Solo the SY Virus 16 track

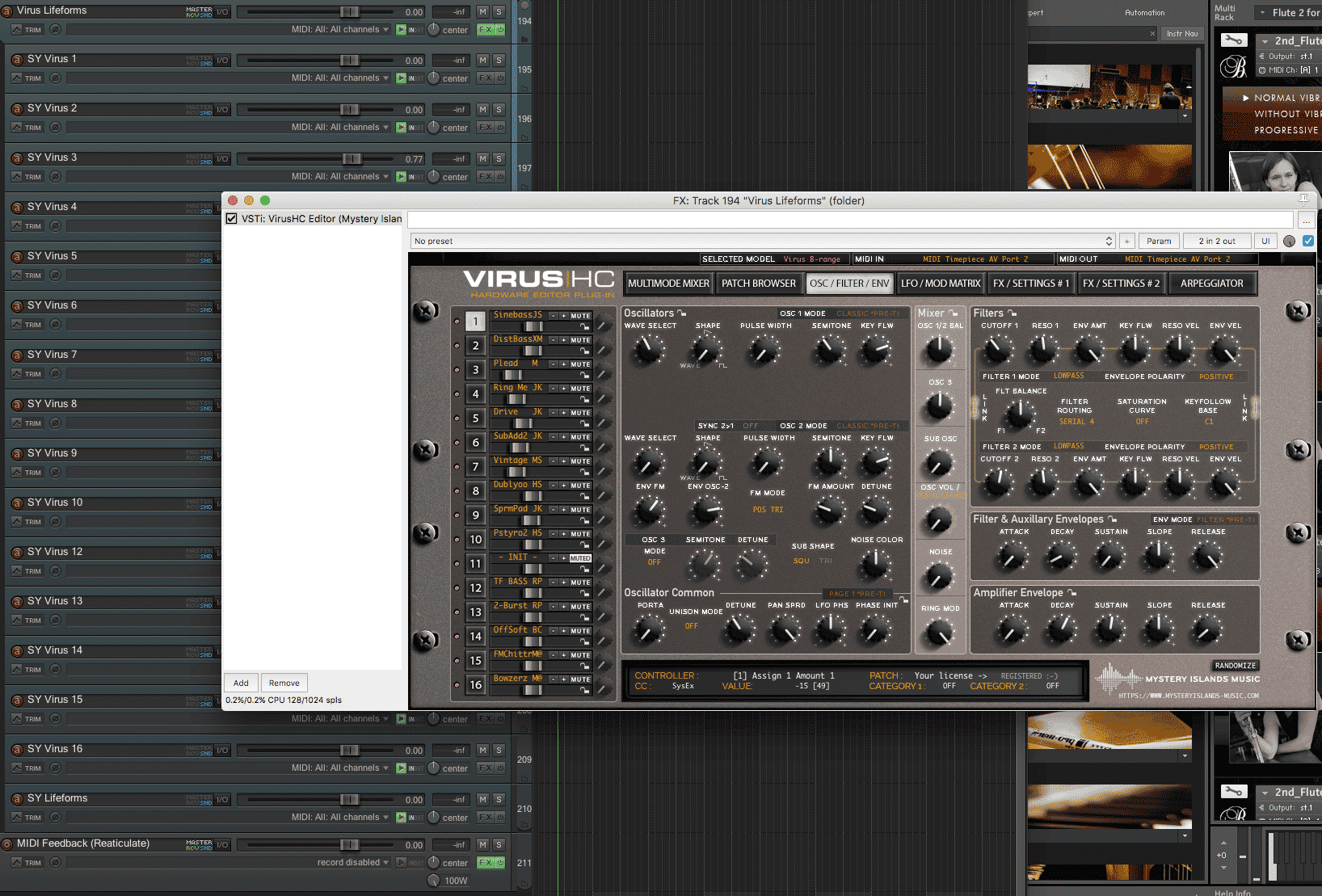point(499,750)
